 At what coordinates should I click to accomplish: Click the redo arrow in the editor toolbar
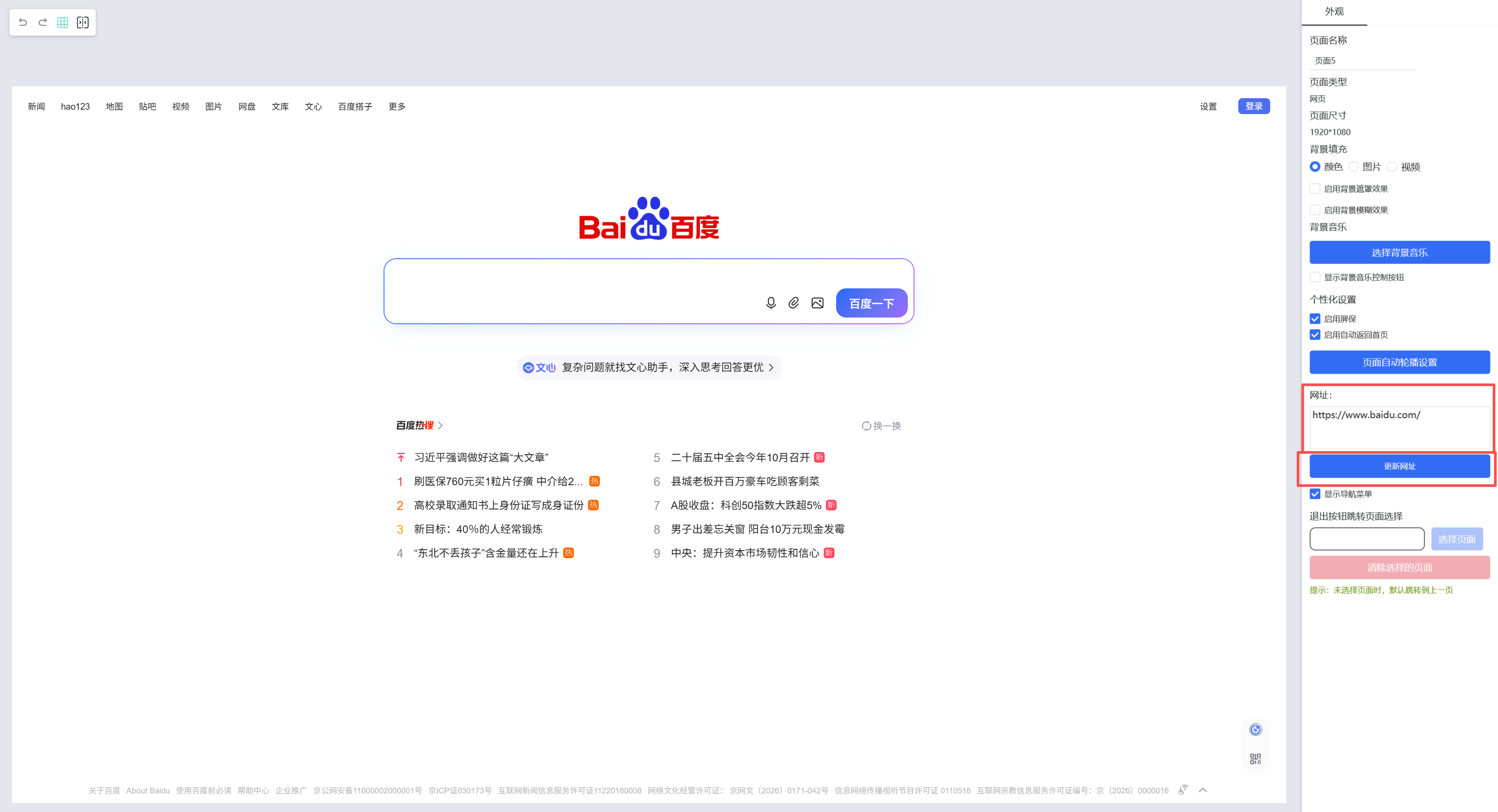click(x=42, y=22)
